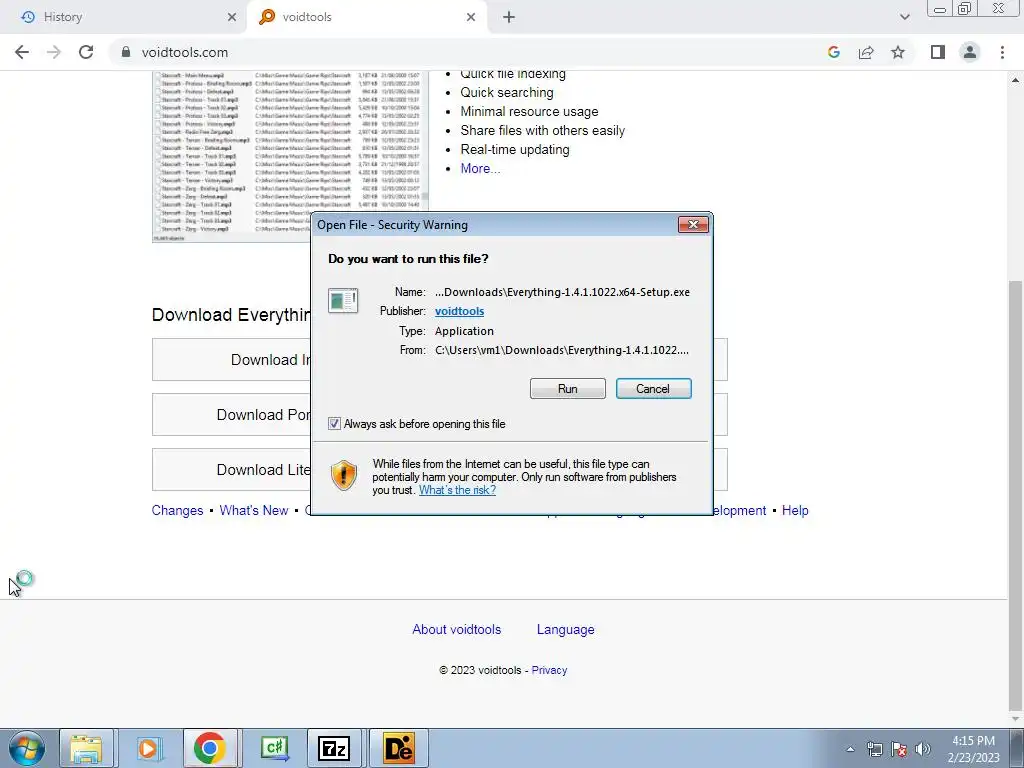The width and height of the screenshot is (1024, 768).
Task: Open About voidtools link
Action: tap(456, 630)
